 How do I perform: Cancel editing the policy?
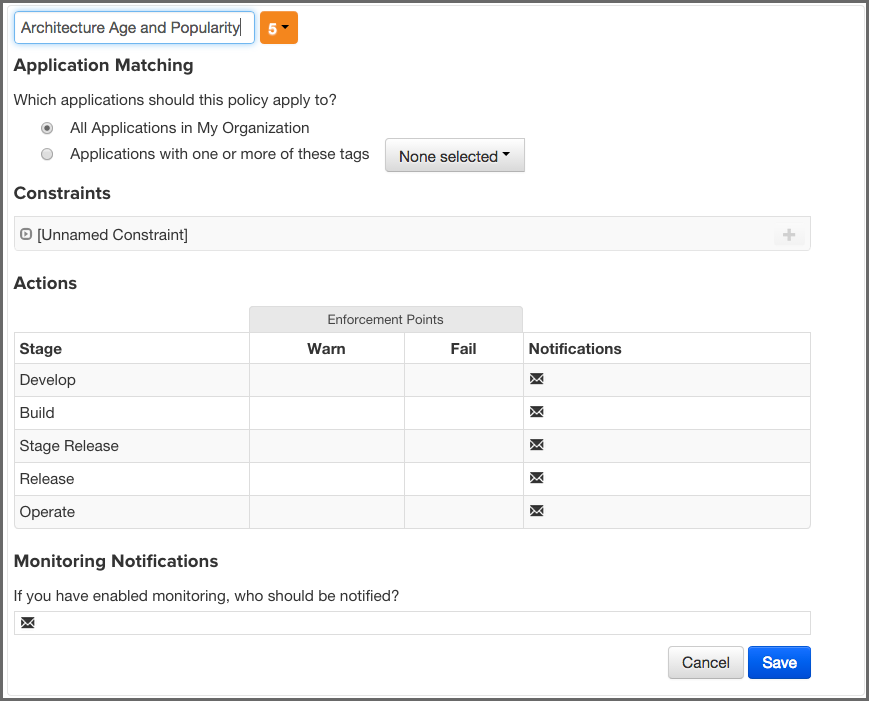point(705,662)
